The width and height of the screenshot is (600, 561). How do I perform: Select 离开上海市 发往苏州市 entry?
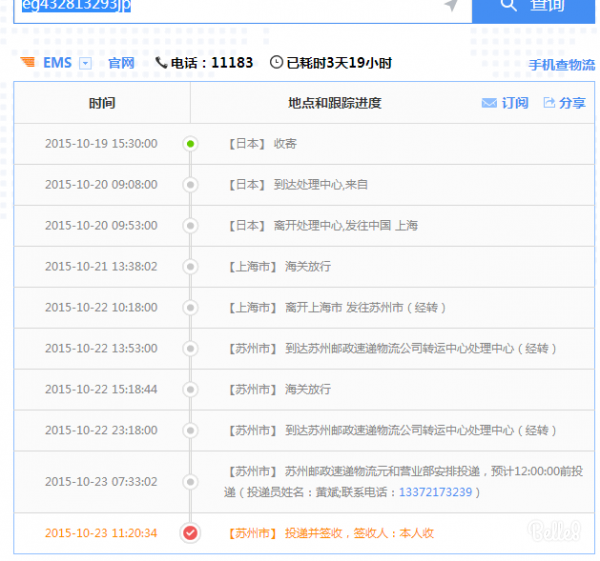(365, 307)
